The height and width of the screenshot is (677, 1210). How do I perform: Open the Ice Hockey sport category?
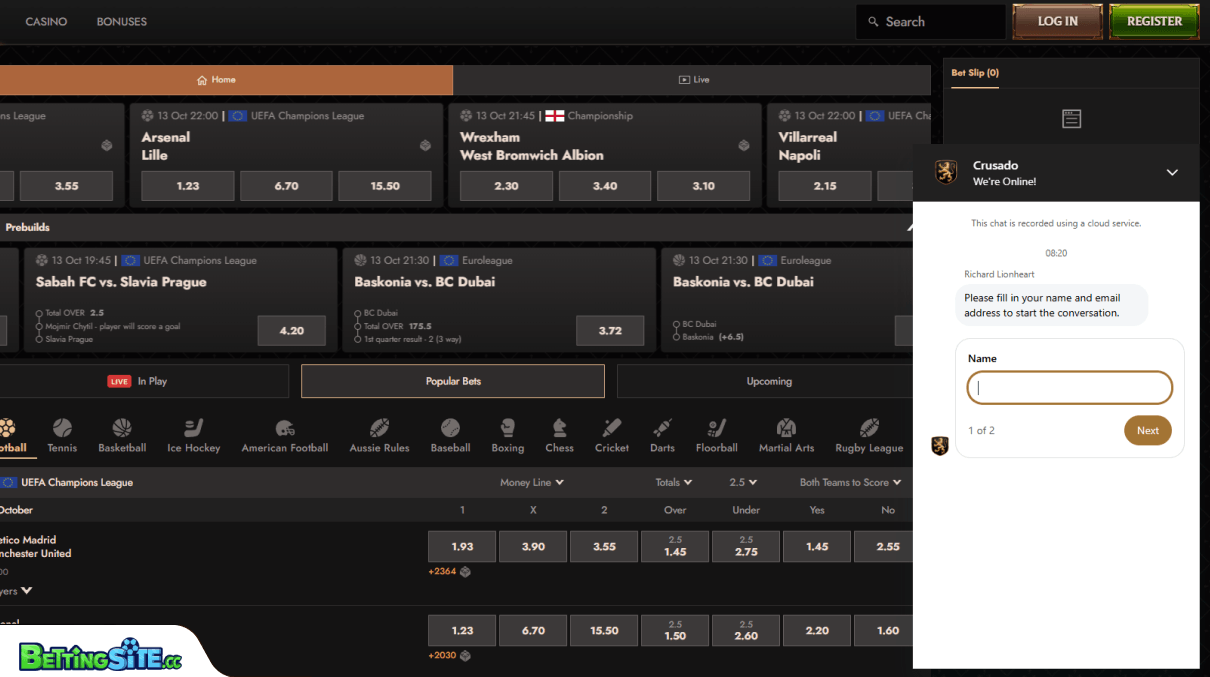tap(194, 436)
